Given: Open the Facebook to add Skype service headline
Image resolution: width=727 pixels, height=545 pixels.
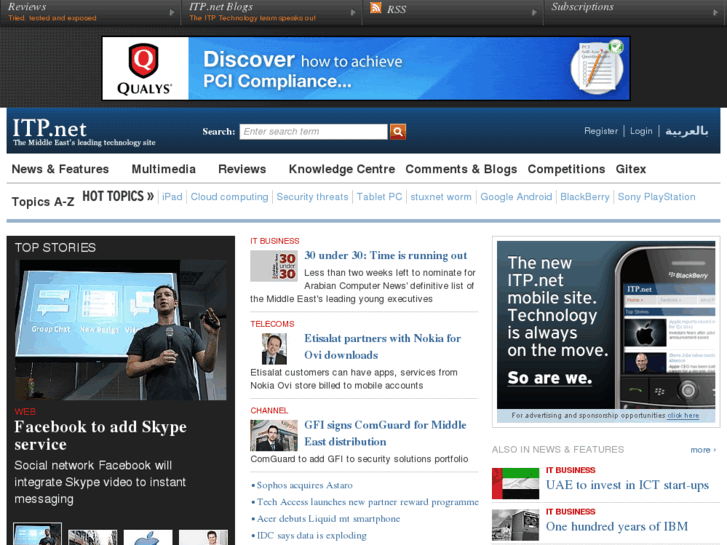Looking at the screenshot, I should click(101, 435).
